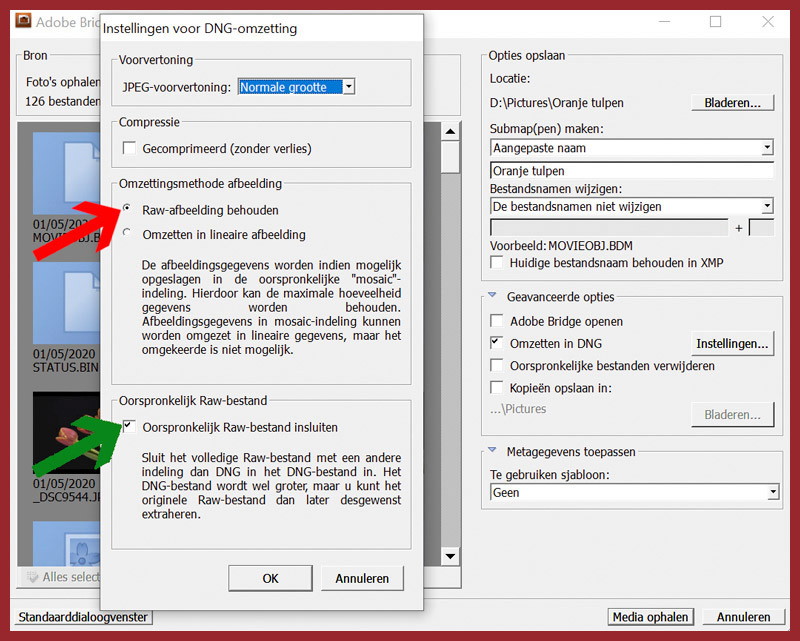Toggle Huidige bestandsnaam behouden in XMP
Image resolution: width=800 pixels, height=641 pixels.
coord(496,262)
